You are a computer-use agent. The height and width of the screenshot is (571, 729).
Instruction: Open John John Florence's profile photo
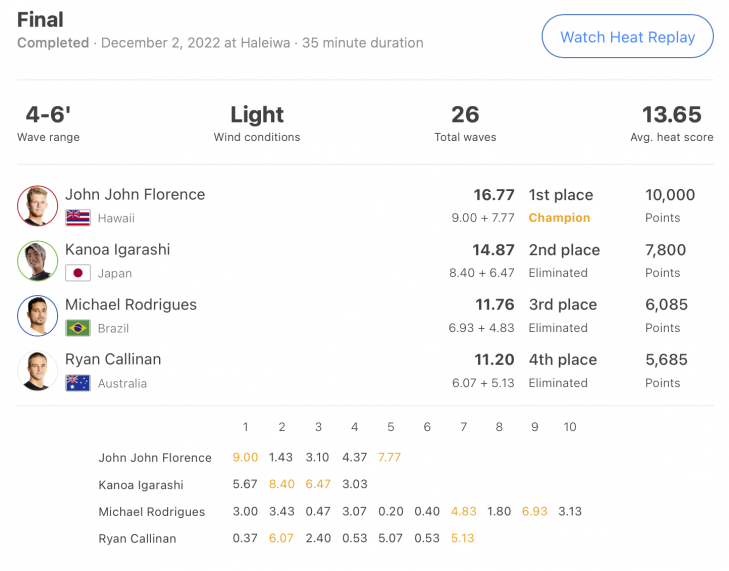pyautogui.click(x=38, y=206)
